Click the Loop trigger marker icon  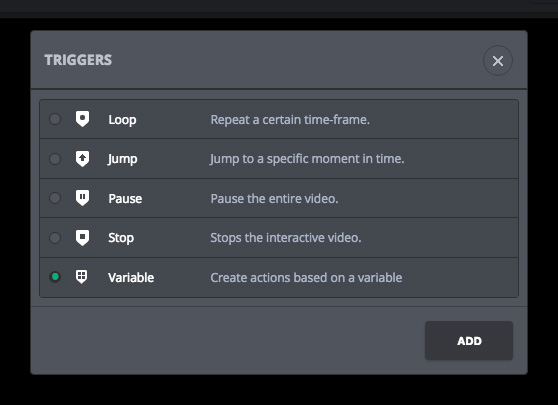pyautogui.click(x=82, y=119)
